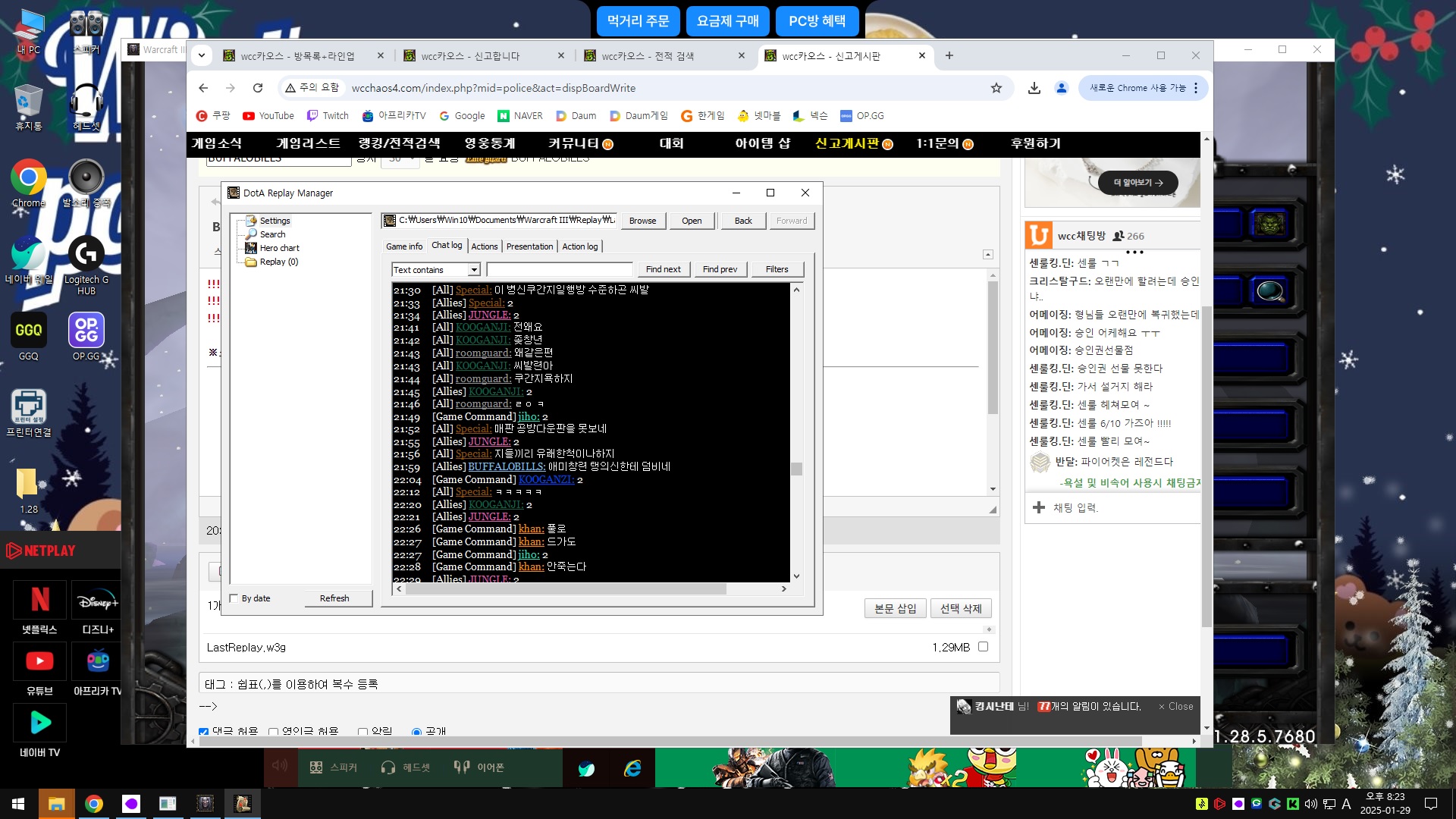
Task: Click the tag input field
Action: tap(599, 684)
